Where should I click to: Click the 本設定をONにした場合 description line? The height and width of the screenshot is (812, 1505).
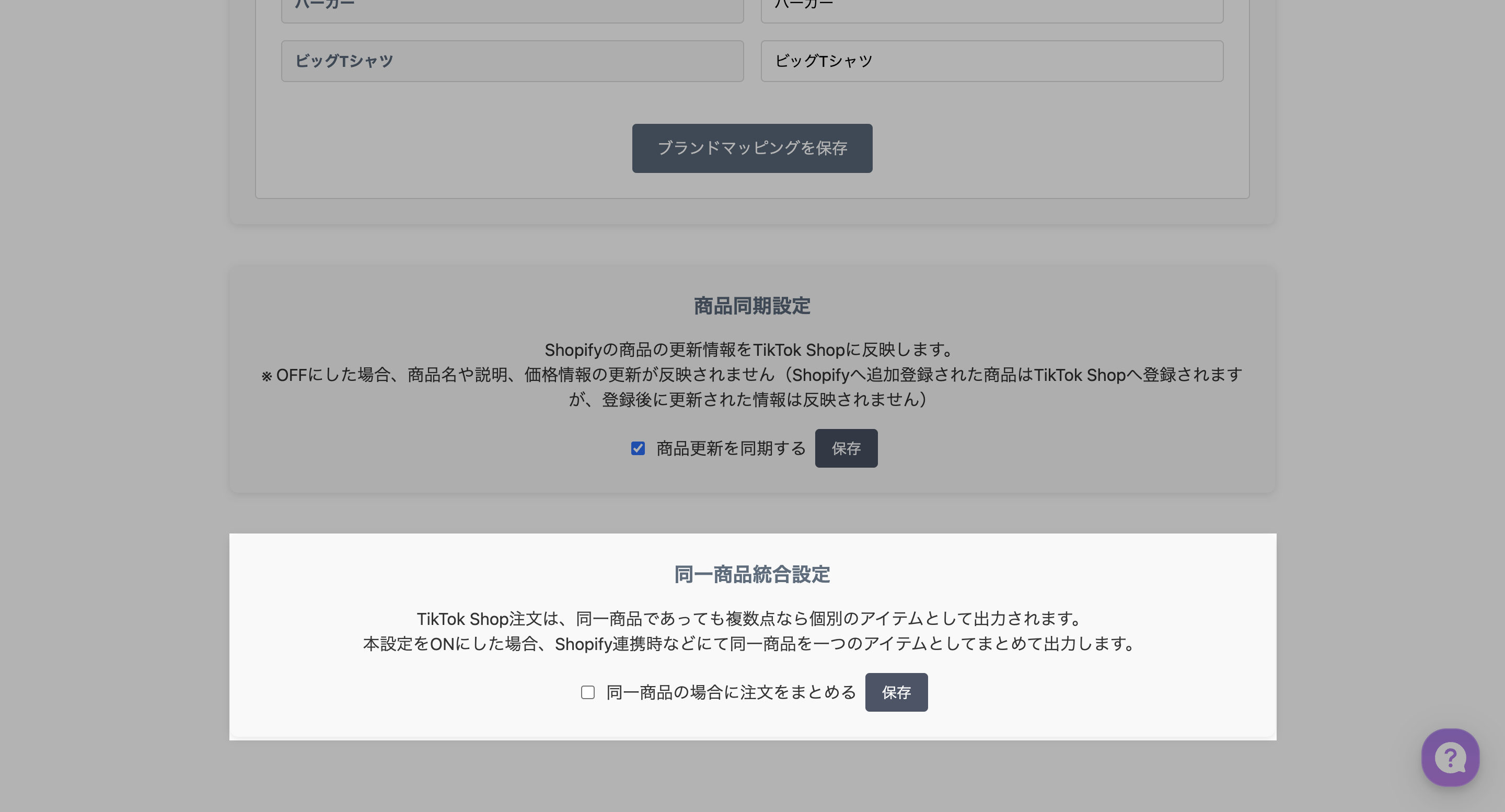[x=749, y=644]
